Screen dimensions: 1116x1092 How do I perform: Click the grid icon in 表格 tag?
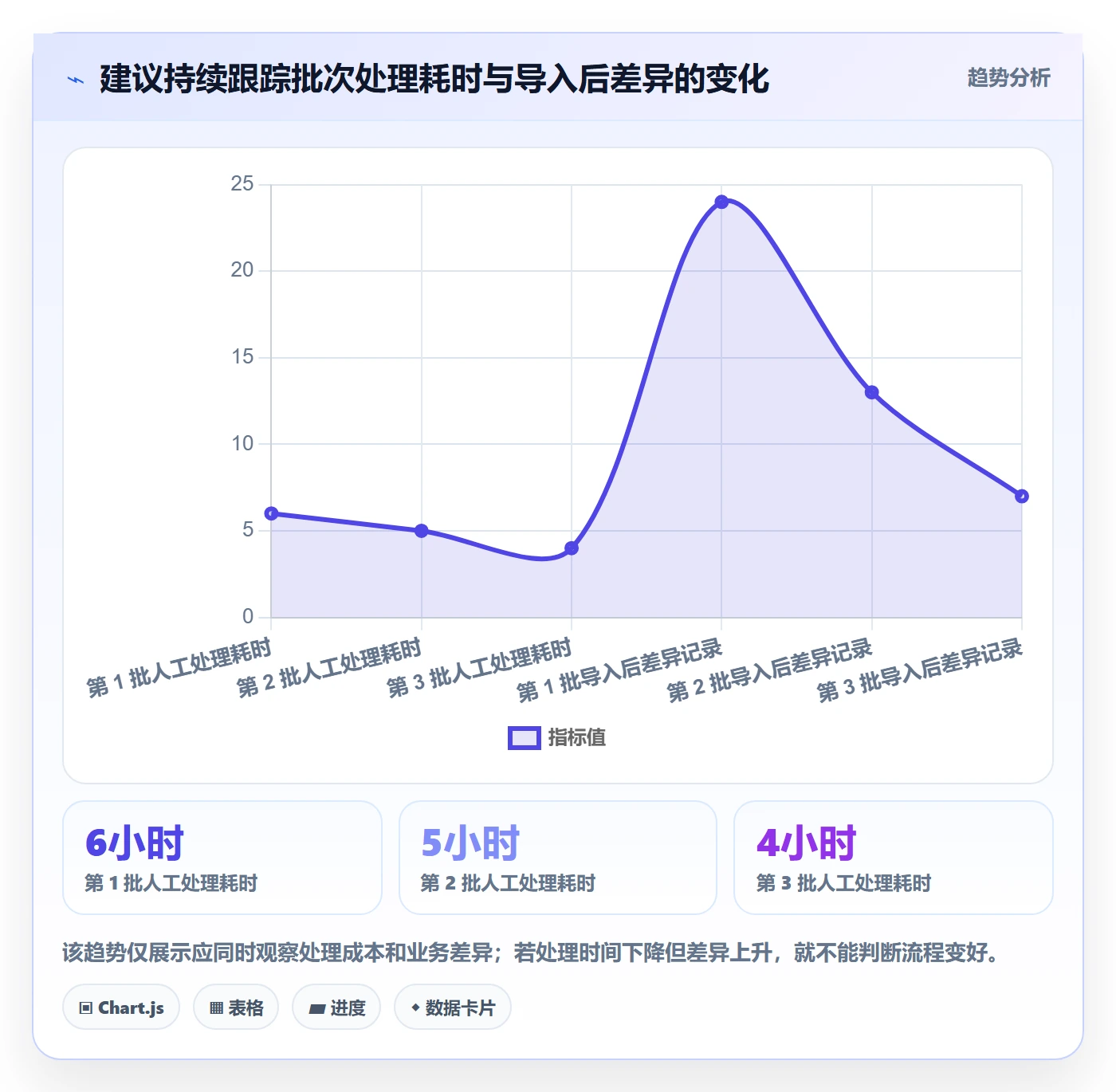216,1008
